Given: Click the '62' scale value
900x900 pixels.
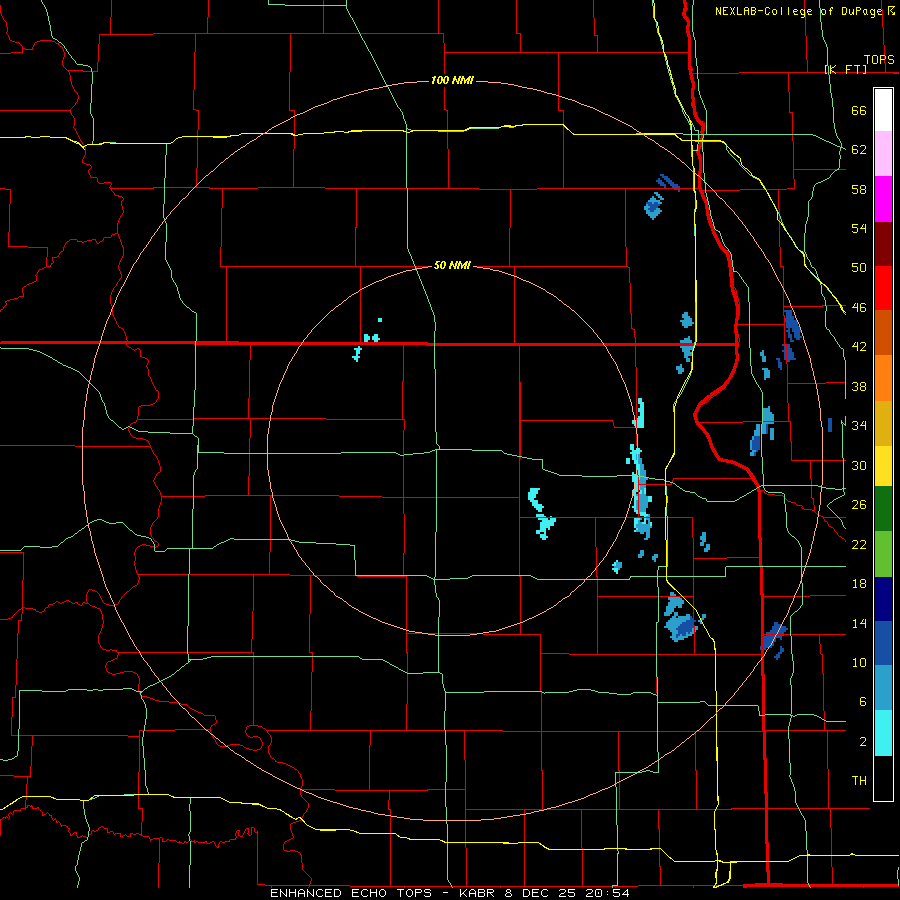Looking at the screenshot, I should (859, 150).
